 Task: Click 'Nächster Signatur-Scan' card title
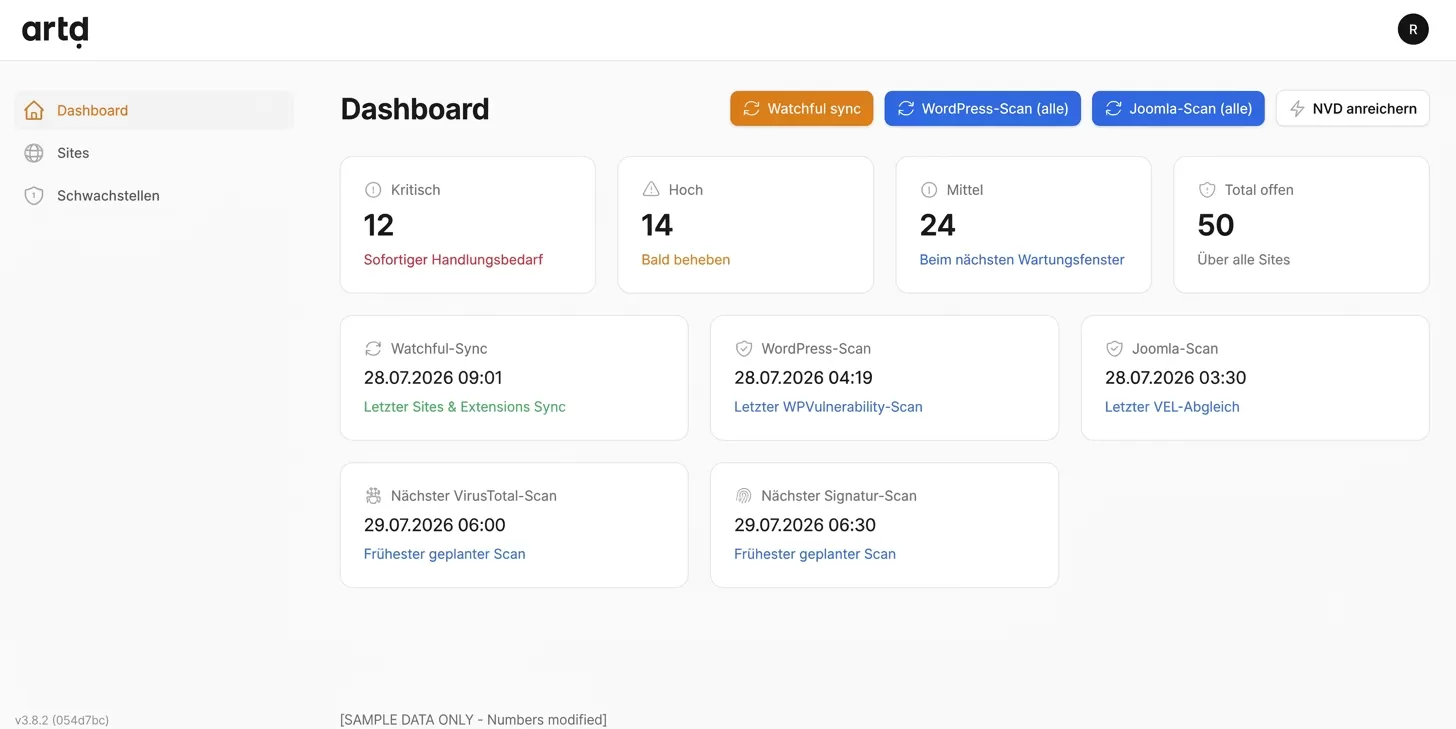[839, 495]
